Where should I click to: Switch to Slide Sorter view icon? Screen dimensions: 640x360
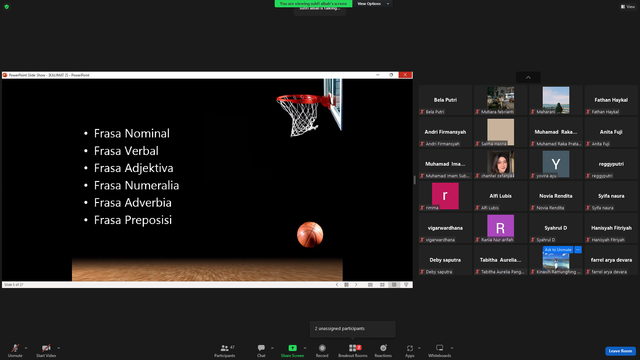382,285
